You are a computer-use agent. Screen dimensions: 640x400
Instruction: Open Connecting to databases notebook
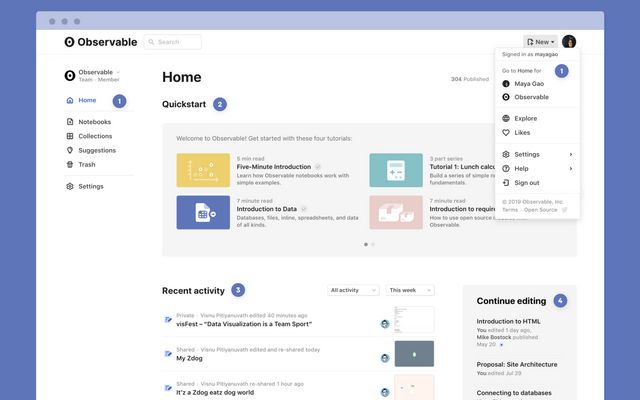point(514,393)
